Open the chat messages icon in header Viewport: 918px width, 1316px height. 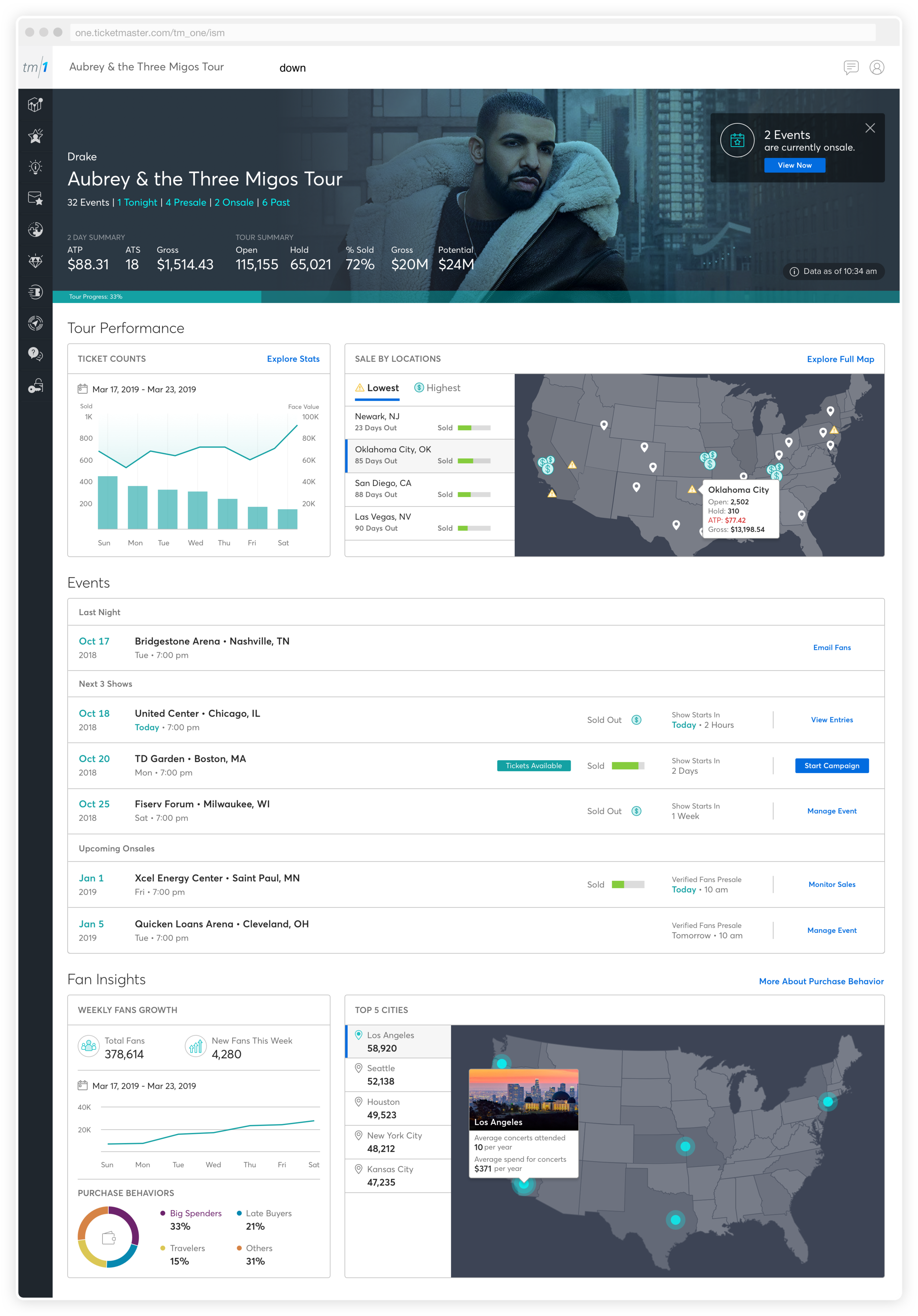[x=851, y=68]
